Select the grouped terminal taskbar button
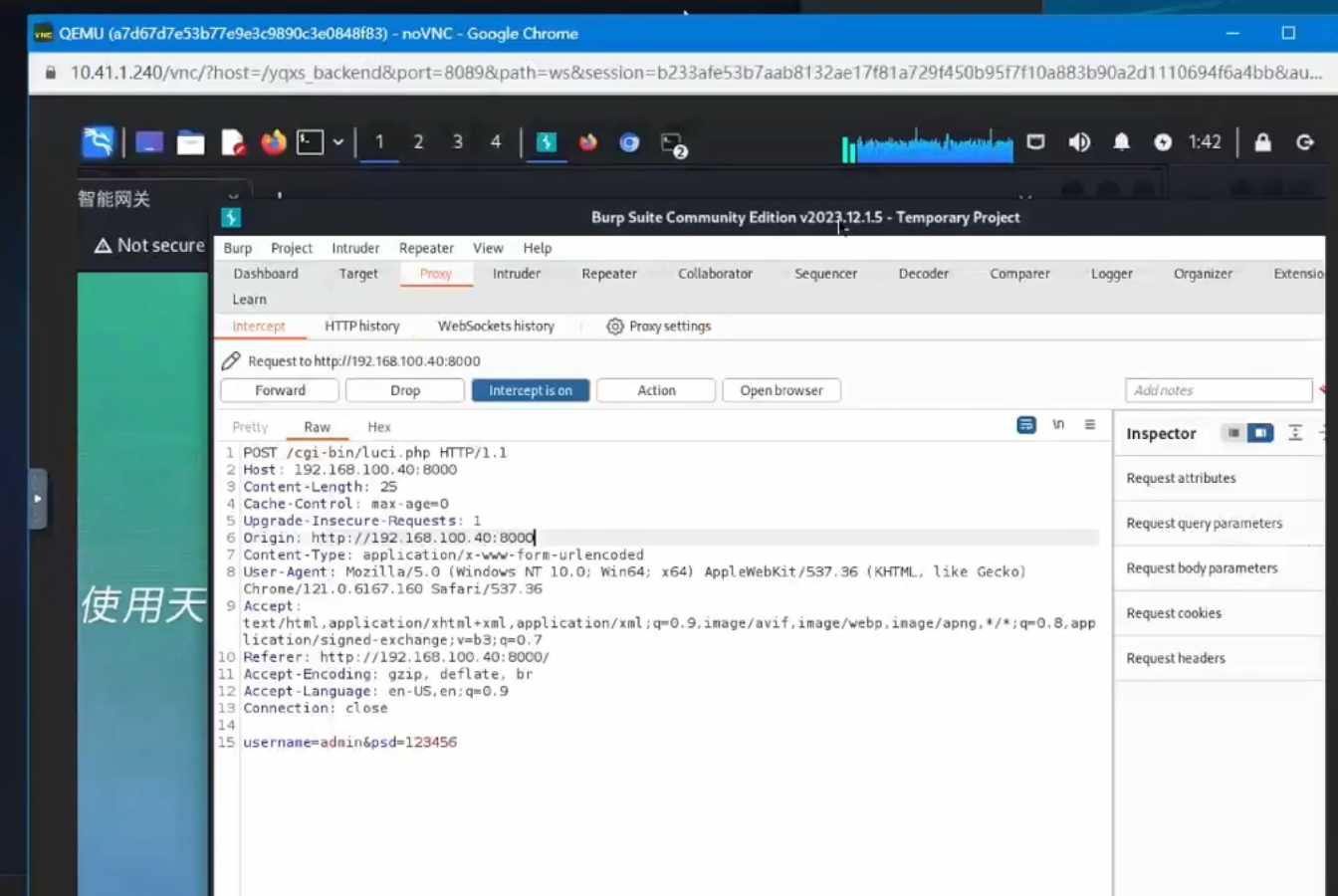 pos(674,145)
